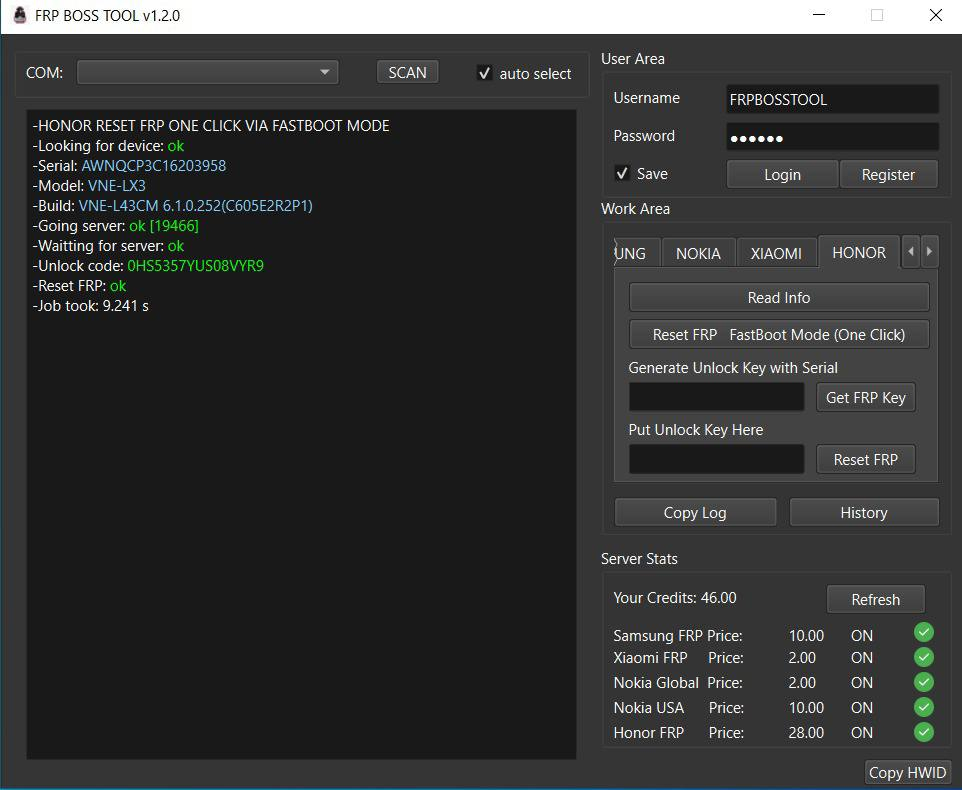The width and height of the screenshot is (962, 790).
Task: Switch to the XIAOMI tab
Action: tap(776, 253)
